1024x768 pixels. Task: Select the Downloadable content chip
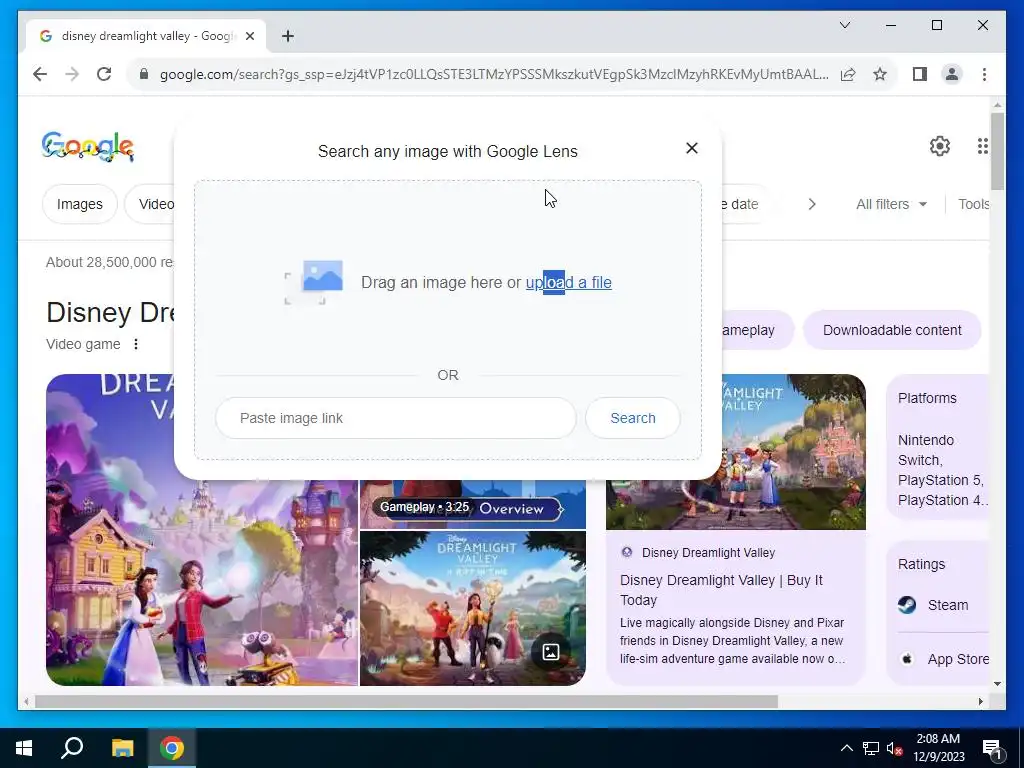click(892, 330)
